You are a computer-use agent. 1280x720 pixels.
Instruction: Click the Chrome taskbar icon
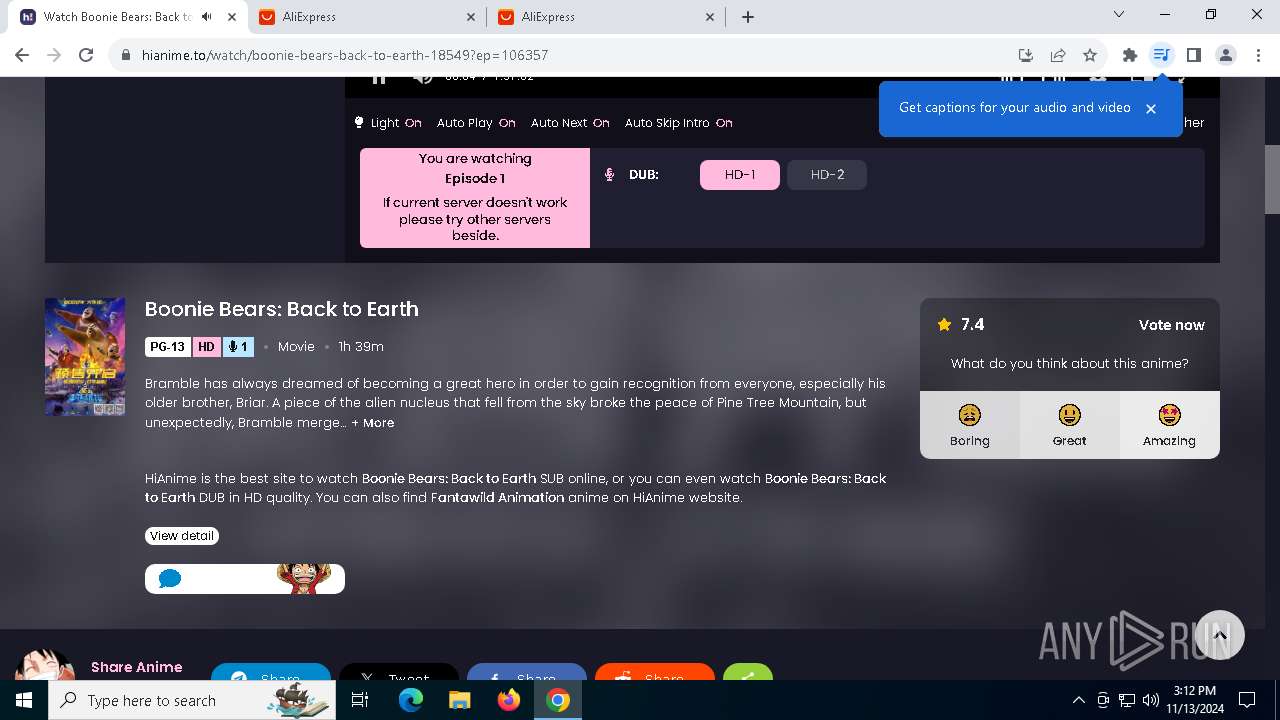[558, 700]
